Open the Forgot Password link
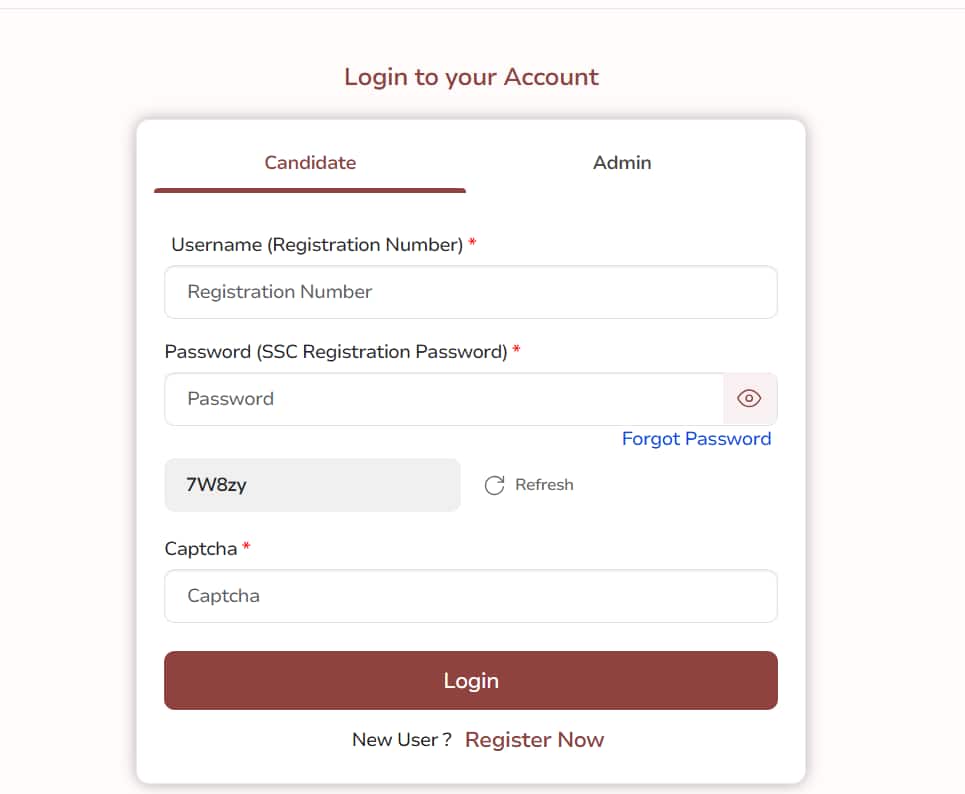The height and width of the screenshot is (794, 965). (696, 439)
